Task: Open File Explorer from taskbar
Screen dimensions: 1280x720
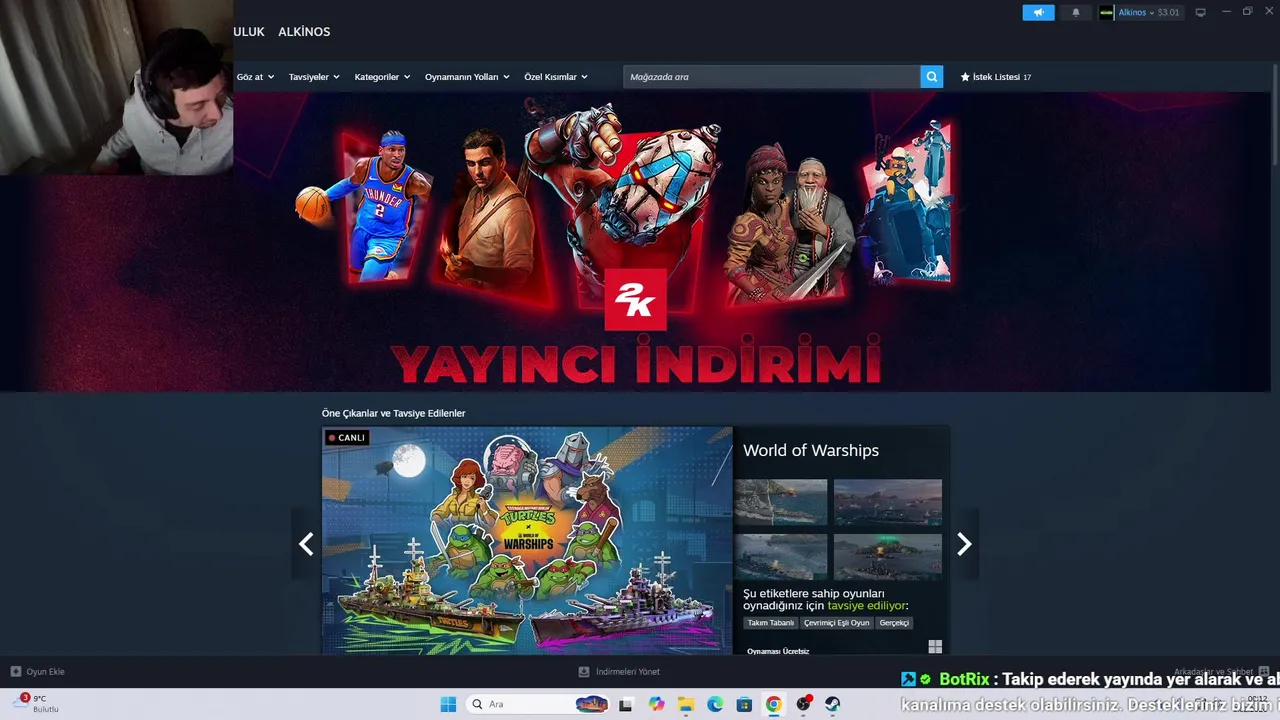Action: pos(686,704)
